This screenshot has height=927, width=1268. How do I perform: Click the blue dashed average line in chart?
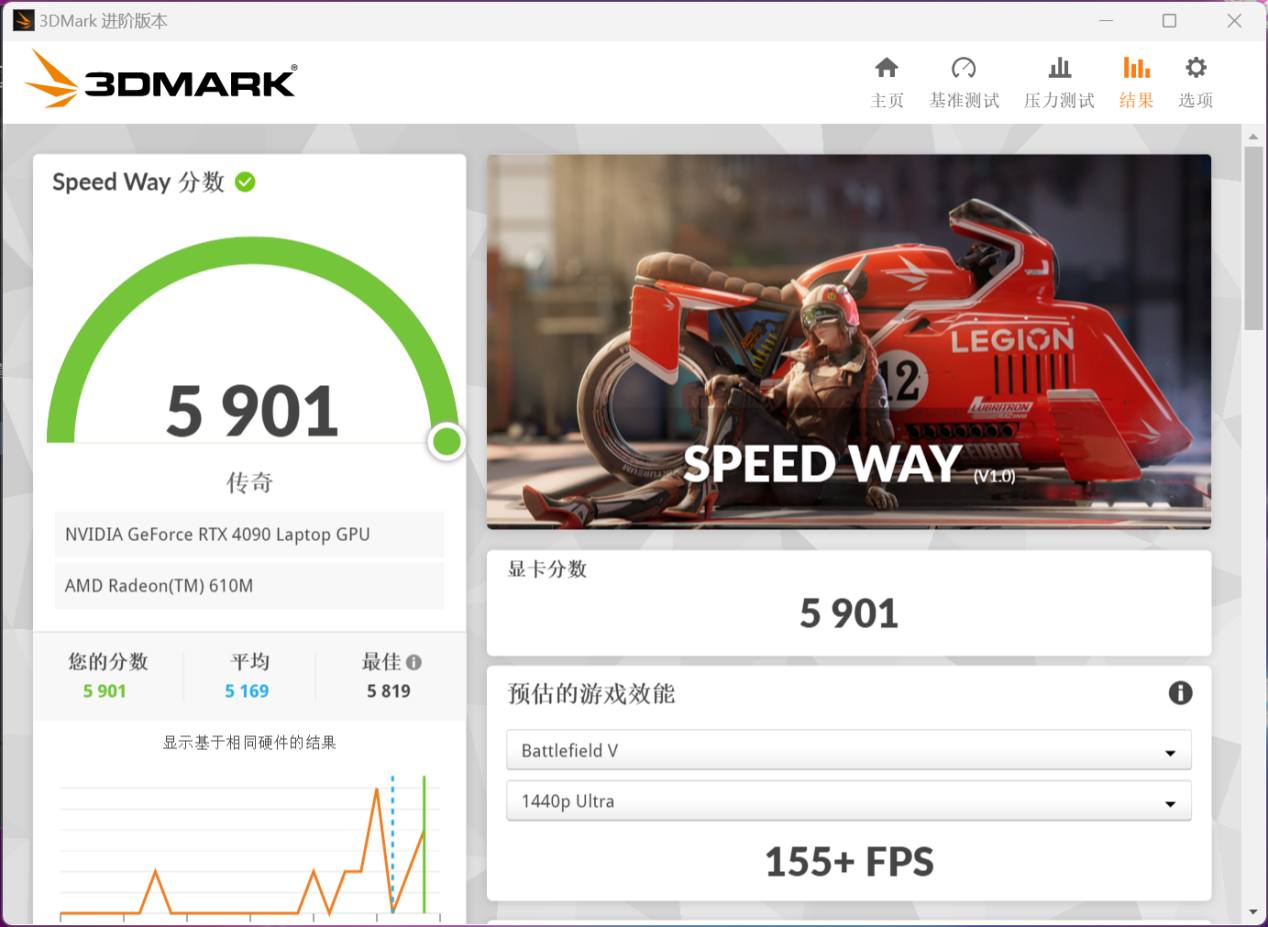pyautogui.click(x=392, y=844)
